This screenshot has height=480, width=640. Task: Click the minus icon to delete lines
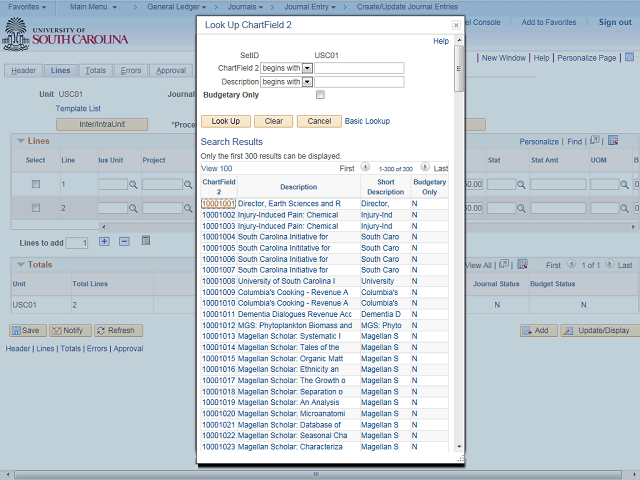124,242
